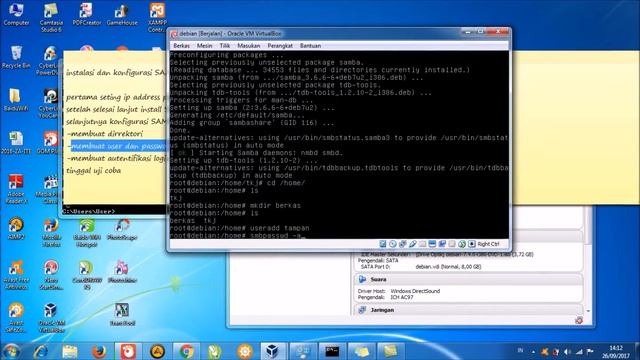The image size is (640, 360).
Task: Select the Camtasia Studio 6 desktop icon
Action: (x=51, y=18)
